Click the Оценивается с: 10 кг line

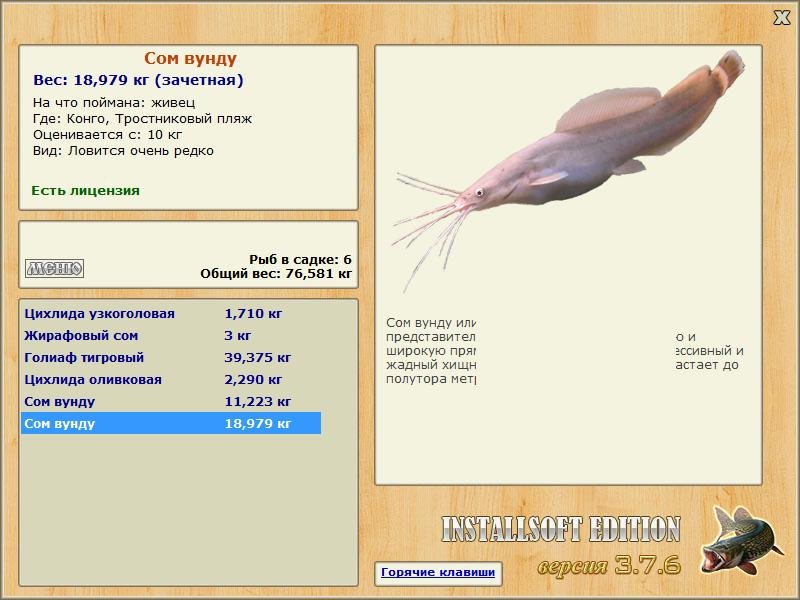(108, 135)
